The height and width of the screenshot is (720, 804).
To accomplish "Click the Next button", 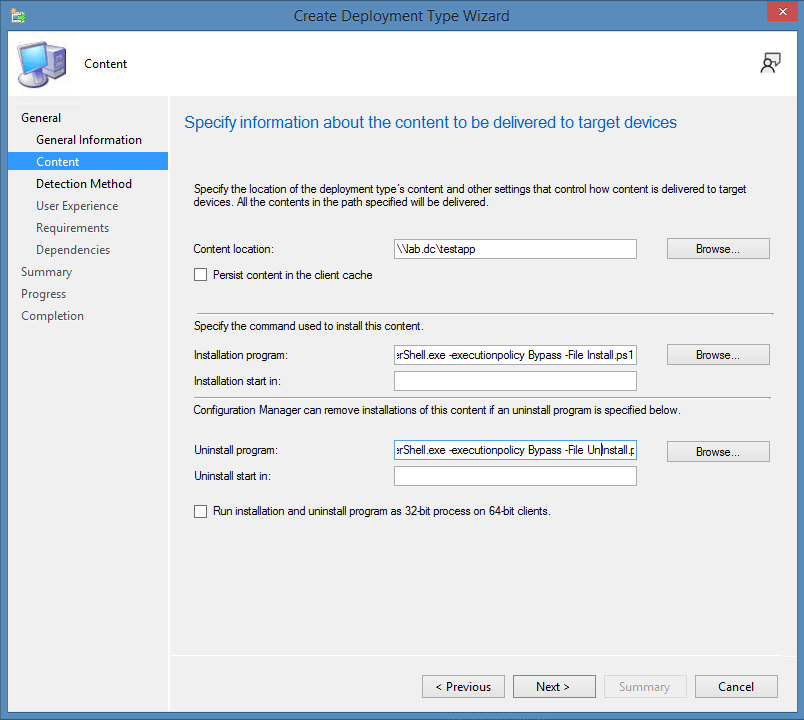I will tap(554, 686).
